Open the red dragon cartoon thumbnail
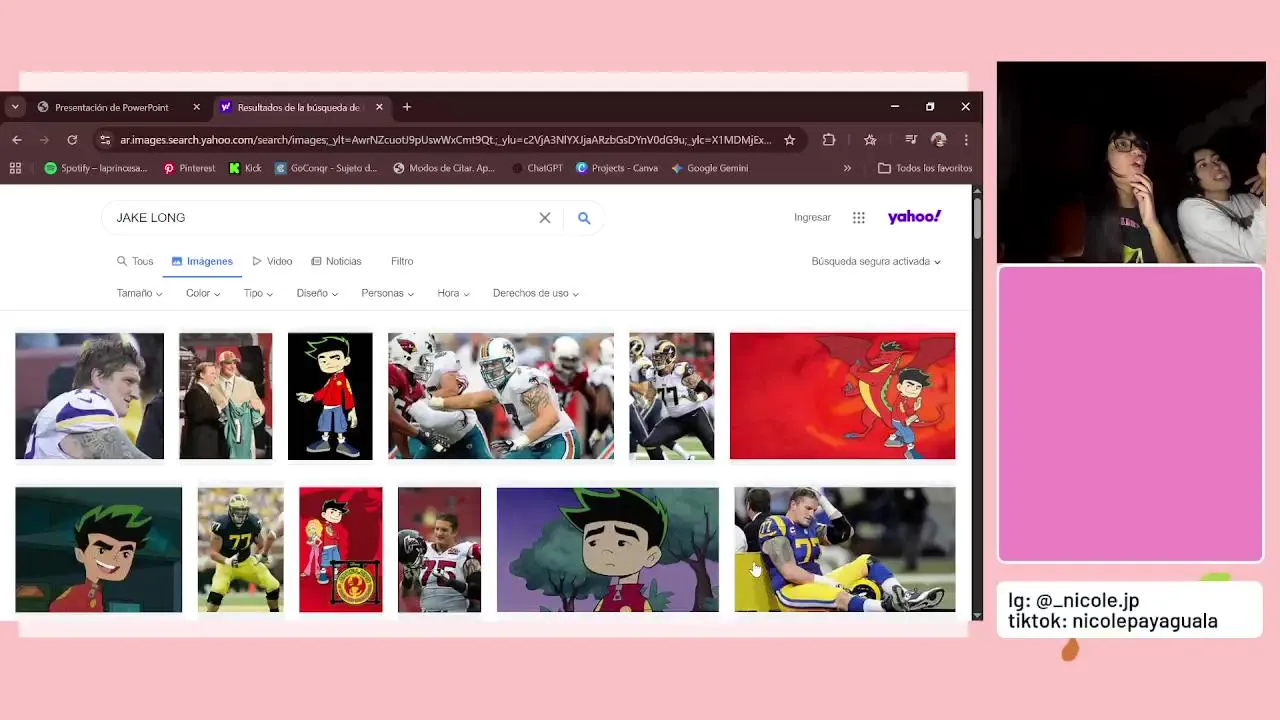The image size is (1280, 720). click(842, 396)
